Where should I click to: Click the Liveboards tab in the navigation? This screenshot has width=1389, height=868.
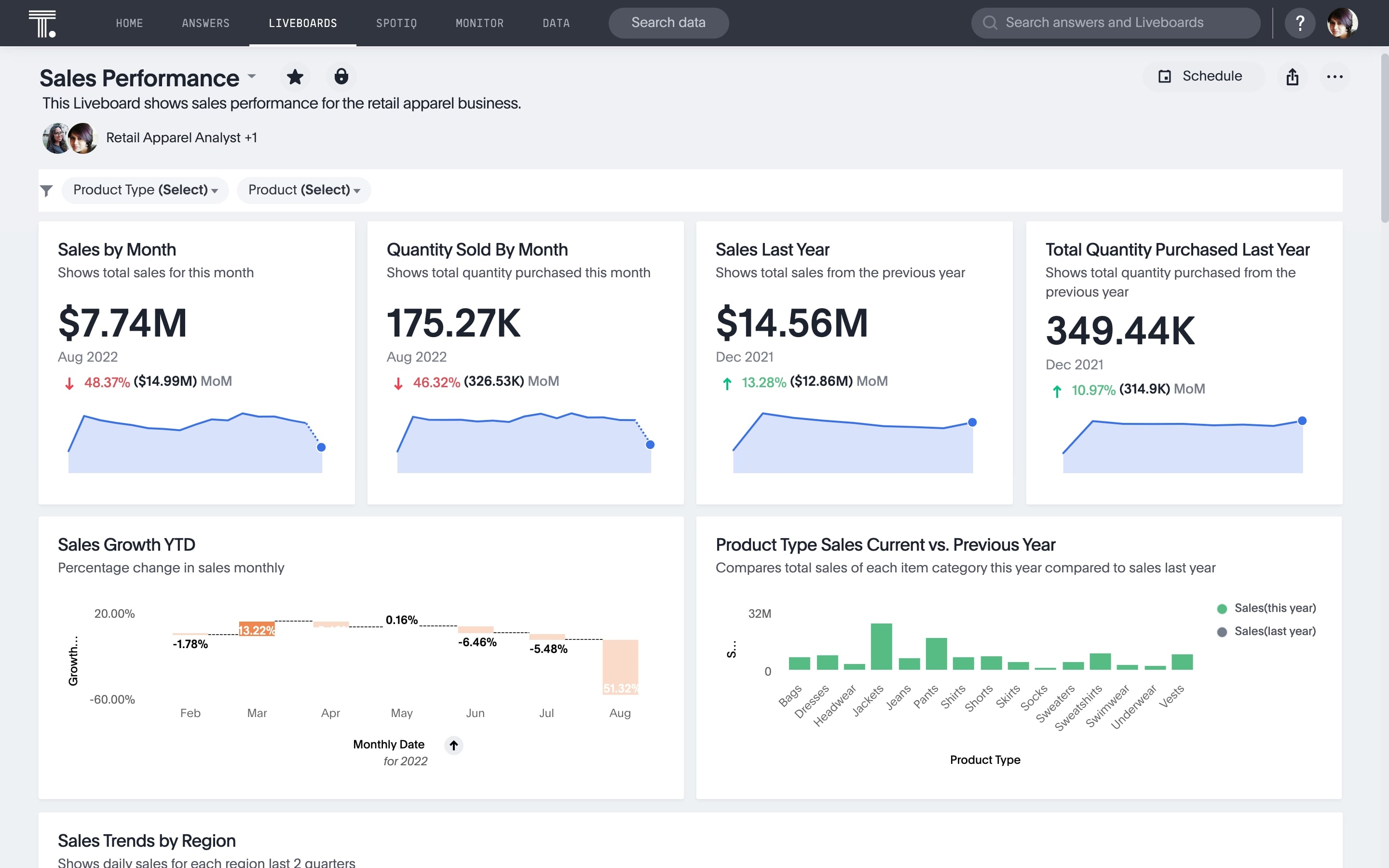[x=303, y=22]
